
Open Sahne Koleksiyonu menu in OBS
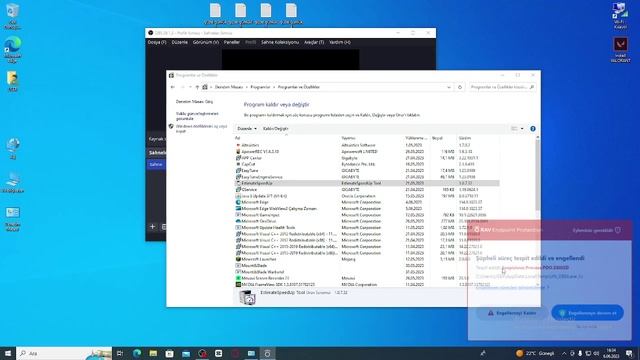click(280, 42)
